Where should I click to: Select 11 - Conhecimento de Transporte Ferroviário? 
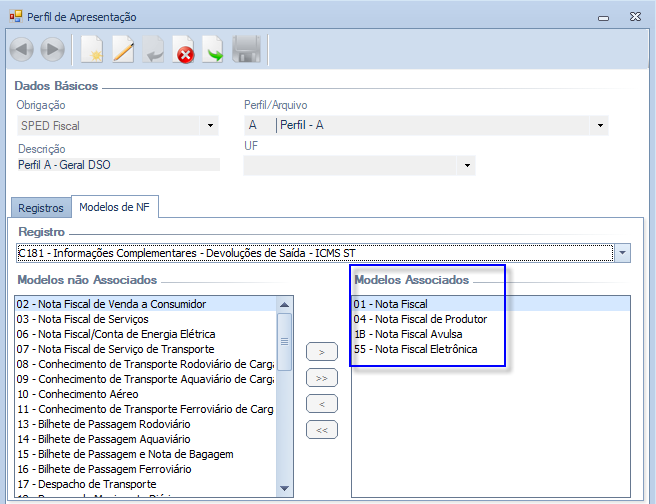(x=145, y=409)
